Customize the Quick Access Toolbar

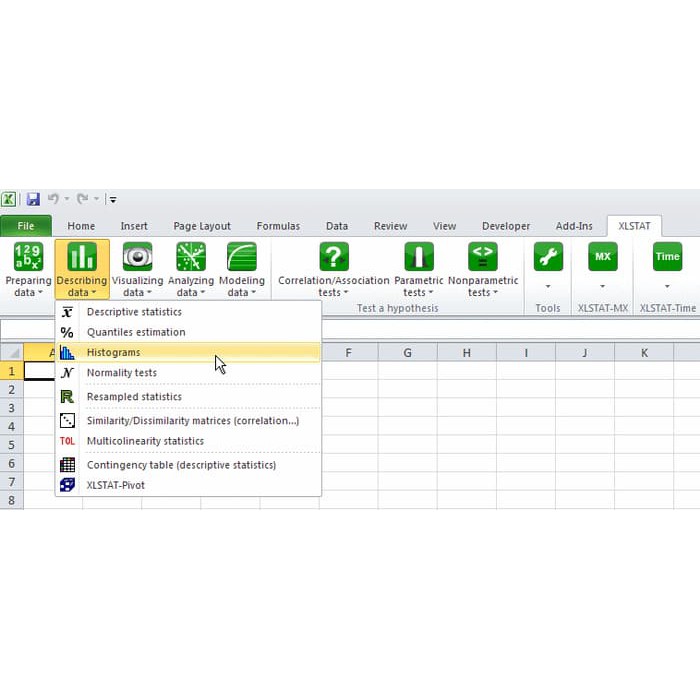coord(113,200)
